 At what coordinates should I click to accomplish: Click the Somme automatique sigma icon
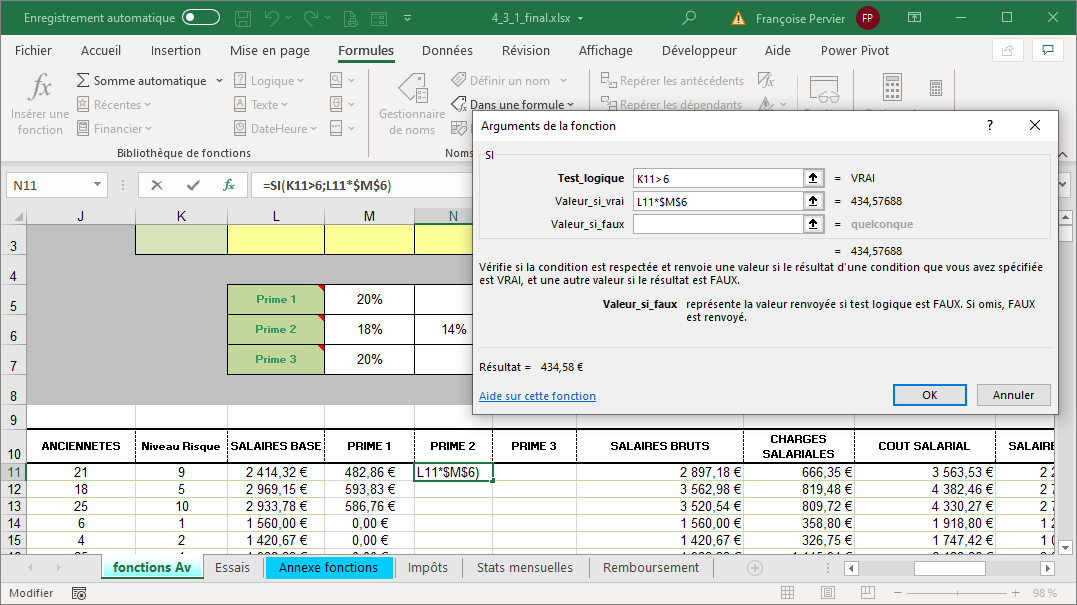coord(84,81)
